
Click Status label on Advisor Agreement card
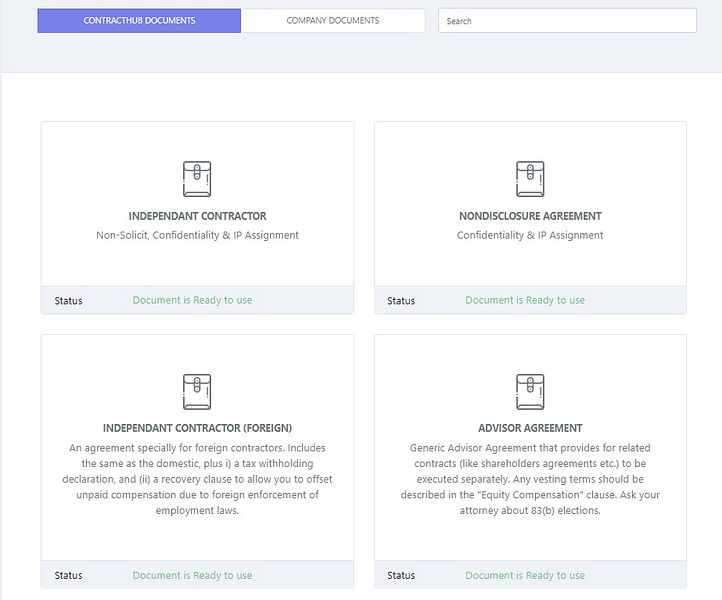[401, 576]
